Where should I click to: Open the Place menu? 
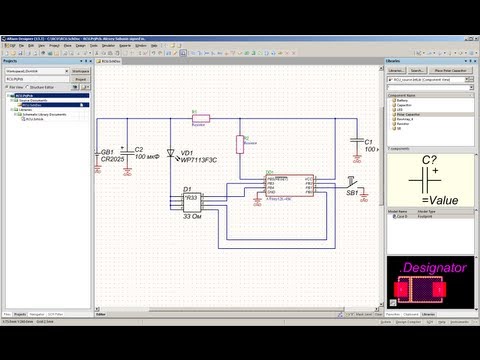[x=68, y=45]
